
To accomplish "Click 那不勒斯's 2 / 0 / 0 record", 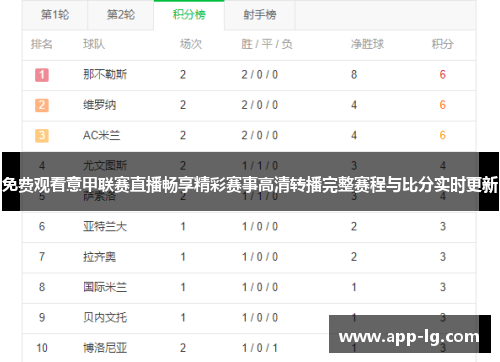I will [x=260, y=75].
